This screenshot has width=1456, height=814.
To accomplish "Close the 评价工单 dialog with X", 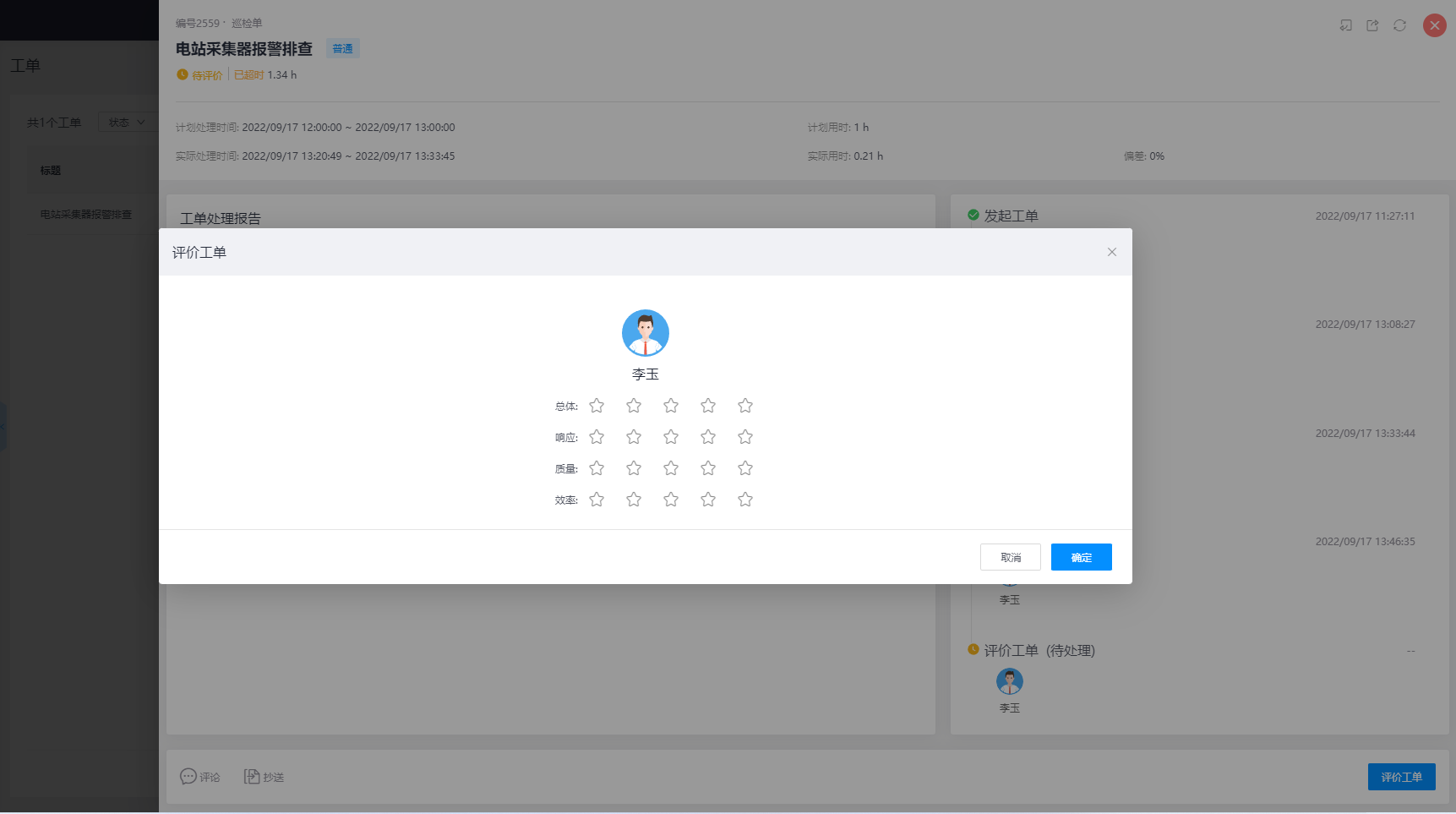I will pos(1111,252).
